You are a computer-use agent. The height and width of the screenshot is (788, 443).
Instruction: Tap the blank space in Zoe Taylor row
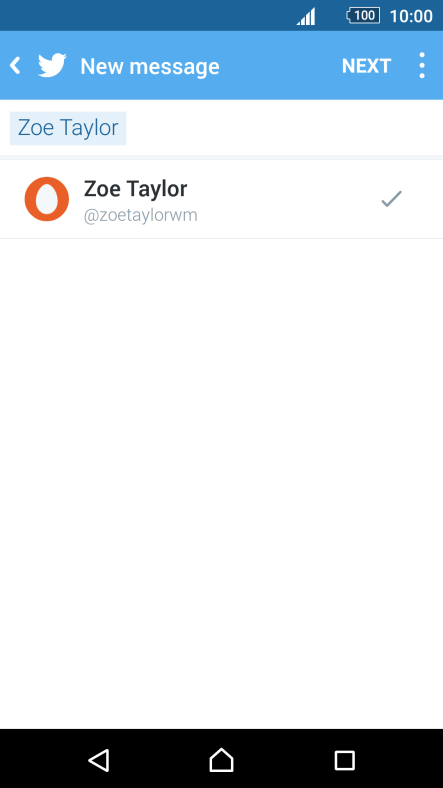286,199
